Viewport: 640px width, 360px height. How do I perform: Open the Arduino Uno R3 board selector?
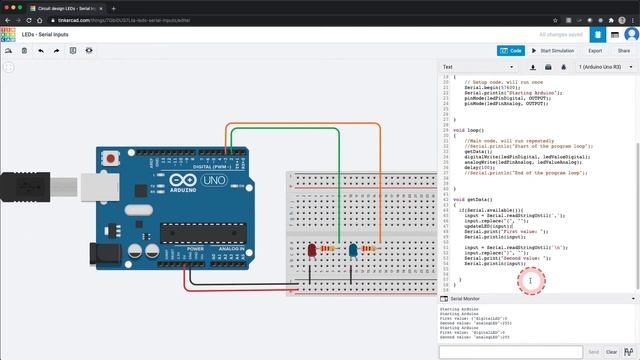[x=606, y=67]
